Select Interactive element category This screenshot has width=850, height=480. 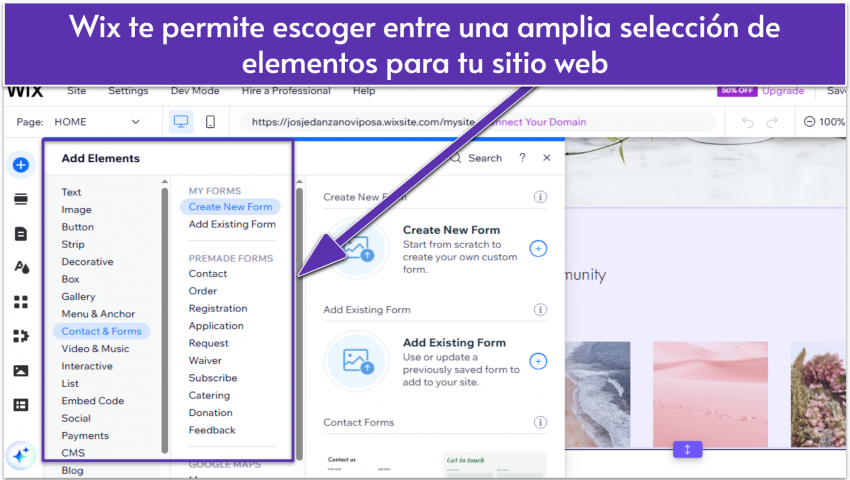87,366
